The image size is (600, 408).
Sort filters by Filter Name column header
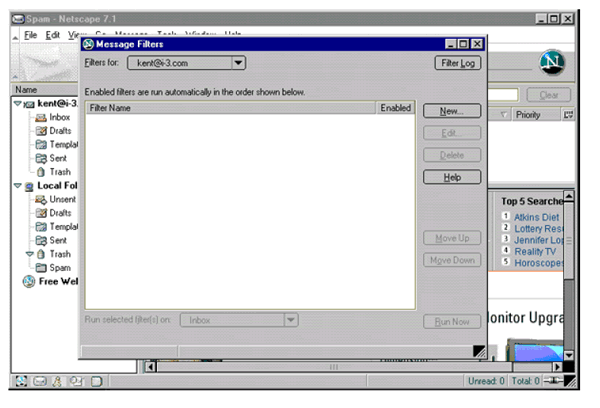coord(231,108)
